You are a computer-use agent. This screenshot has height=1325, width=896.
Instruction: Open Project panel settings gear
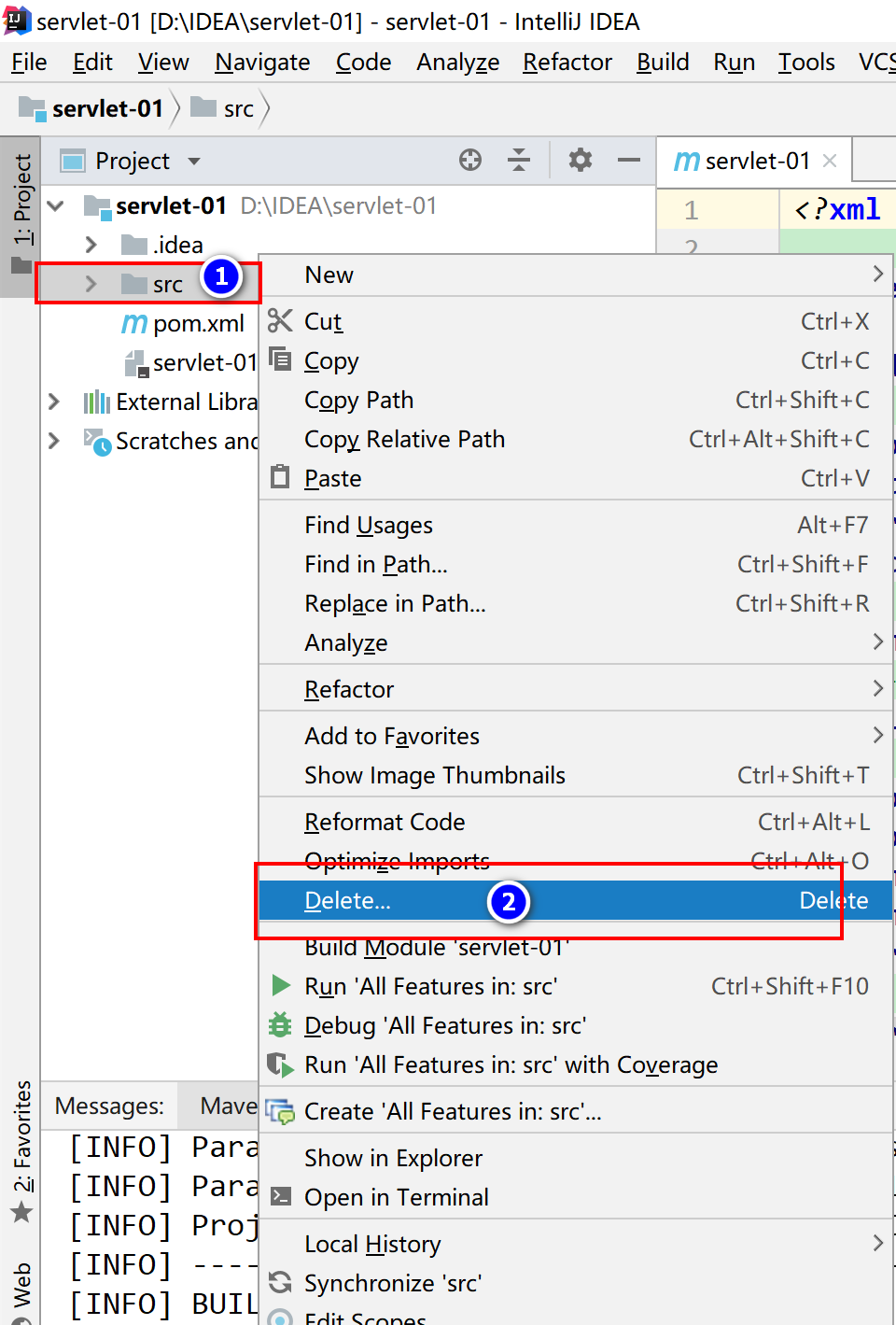pos(581,160)
